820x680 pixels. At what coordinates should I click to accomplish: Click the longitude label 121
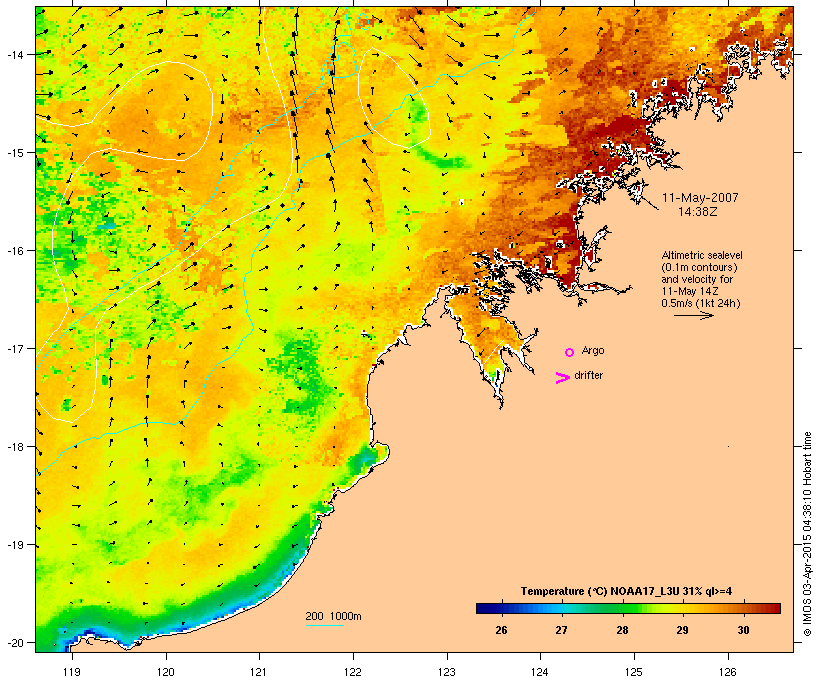(259, 672)
